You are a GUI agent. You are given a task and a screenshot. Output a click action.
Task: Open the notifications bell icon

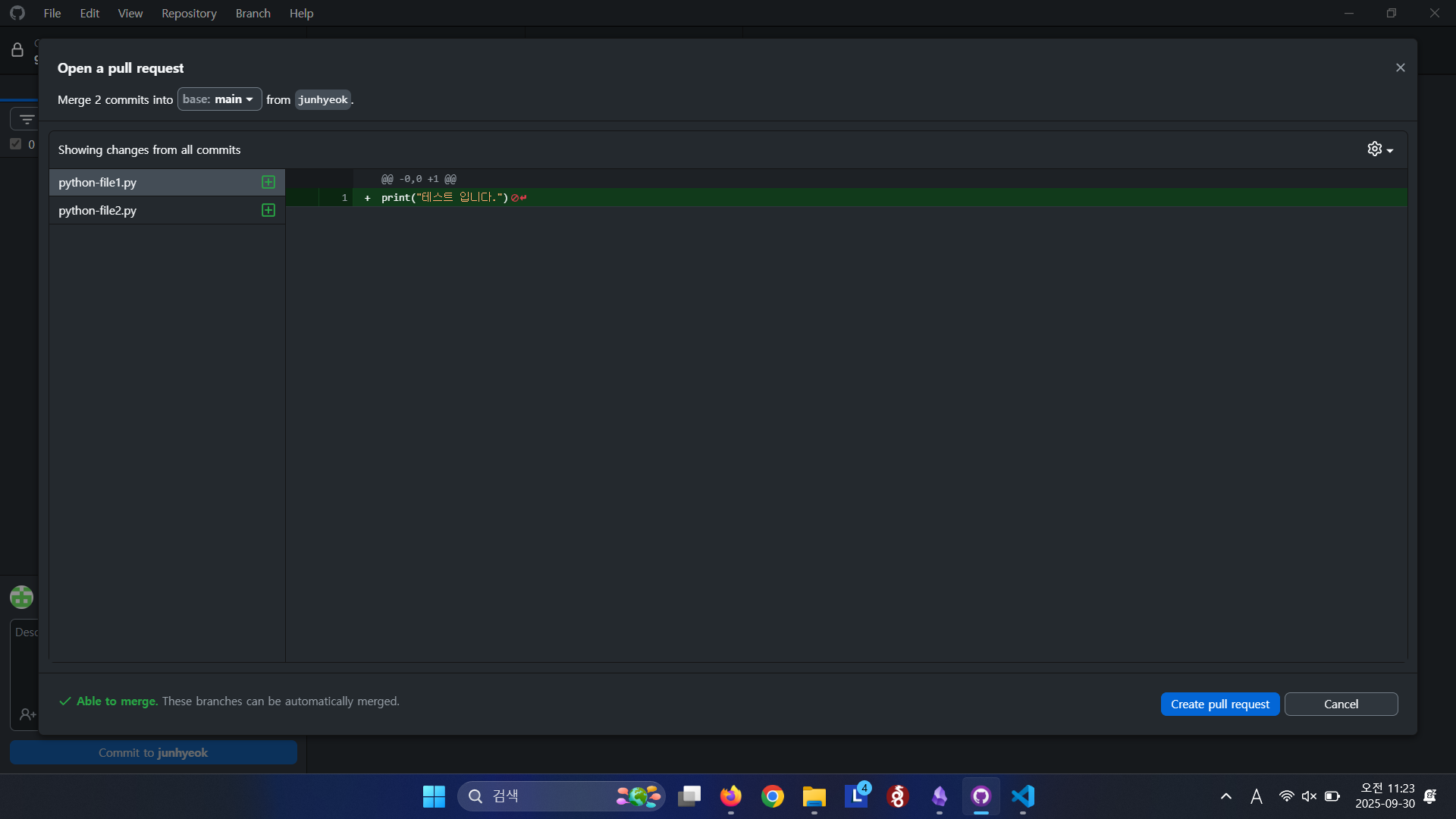click(1430, 796)
